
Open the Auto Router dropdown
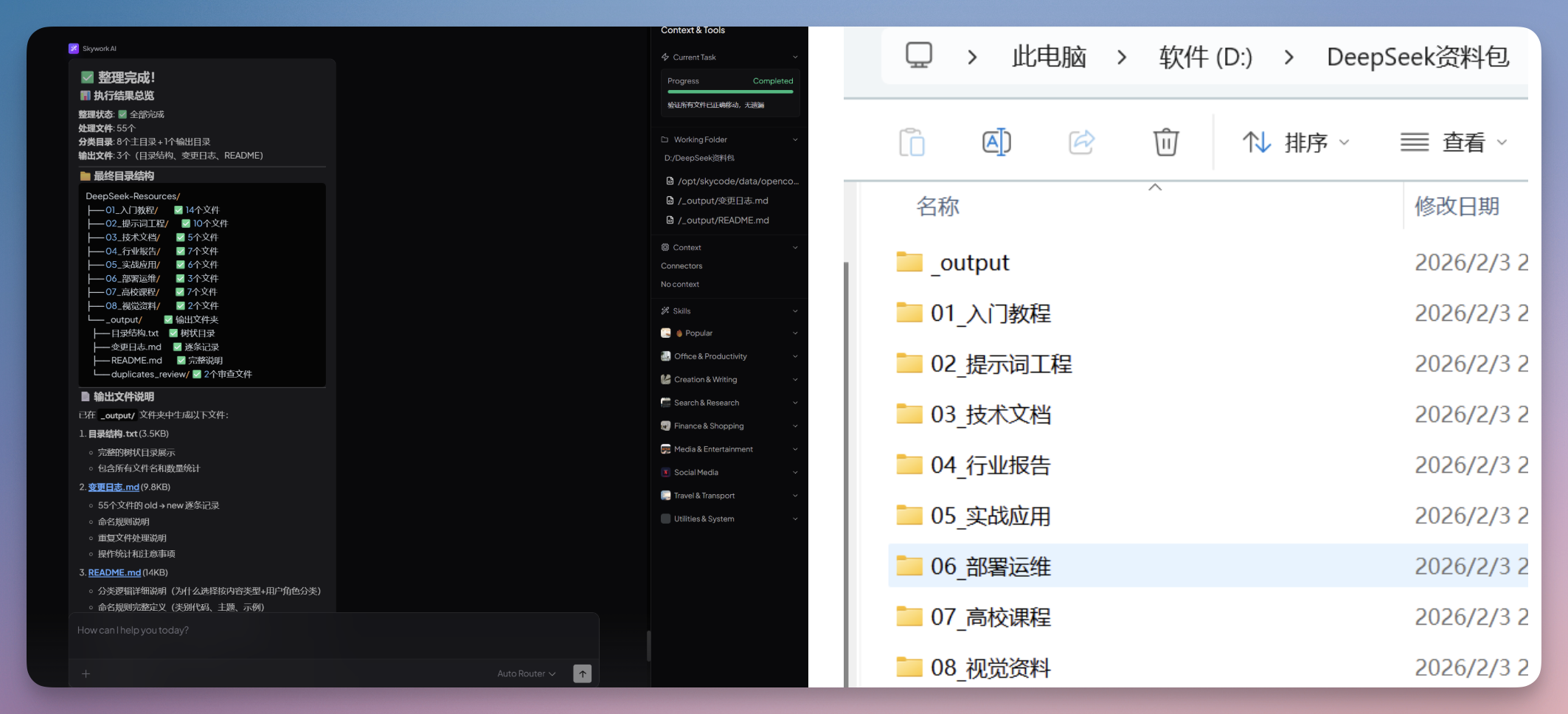[x=525, y=673]
